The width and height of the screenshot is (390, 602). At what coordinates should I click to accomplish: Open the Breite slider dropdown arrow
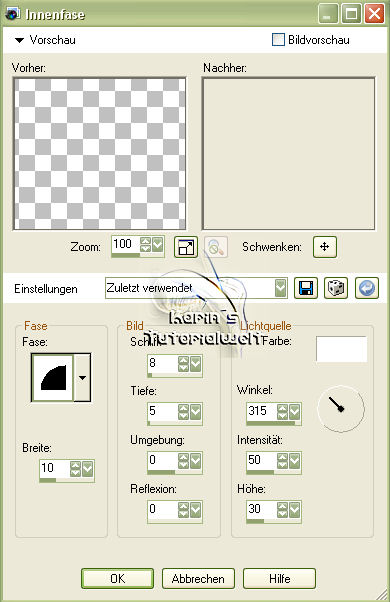point(88,468)
